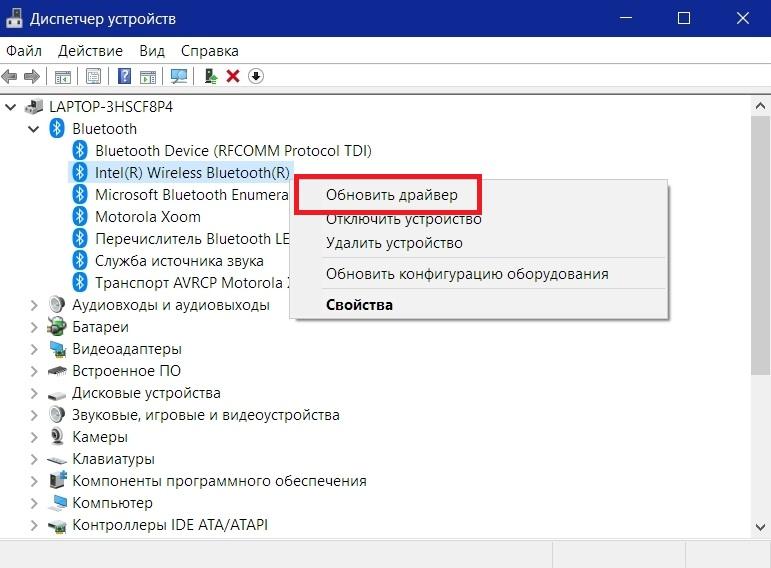Maximize the Диспетчер устройств window

(683, 18)
